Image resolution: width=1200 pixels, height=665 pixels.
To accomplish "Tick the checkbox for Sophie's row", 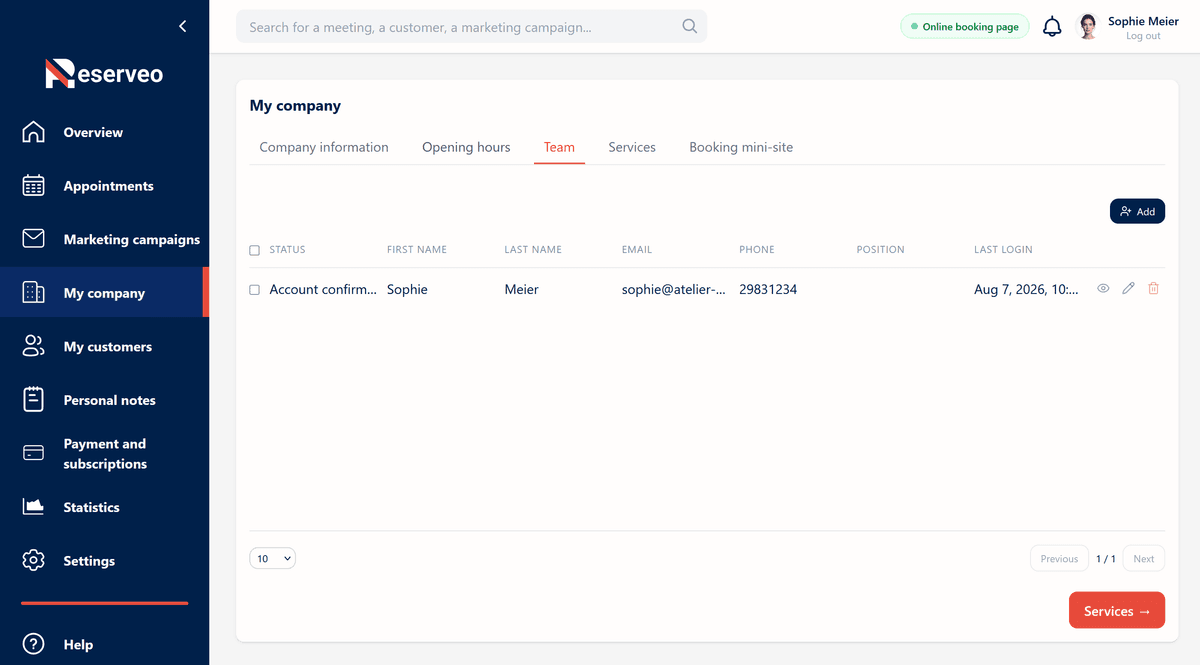I will pos(254,290).
